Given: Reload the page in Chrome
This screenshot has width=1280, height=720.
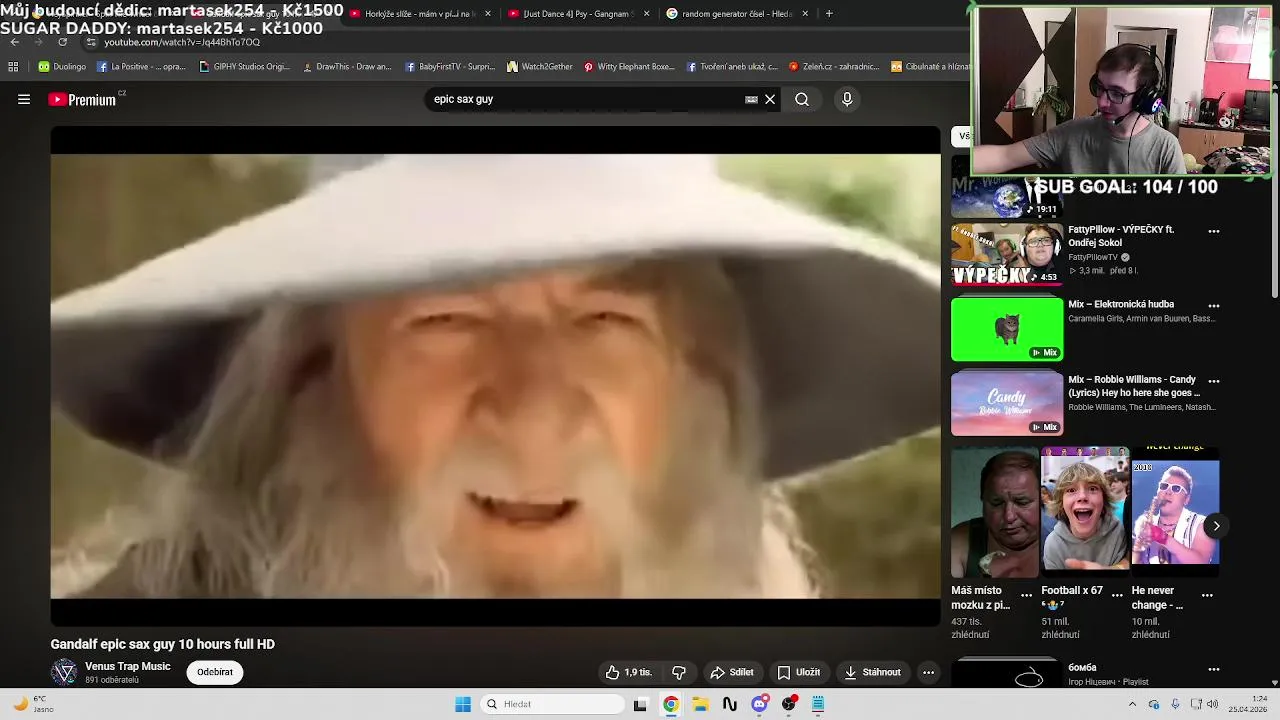Looking at the screenshot, I should 63,42.
